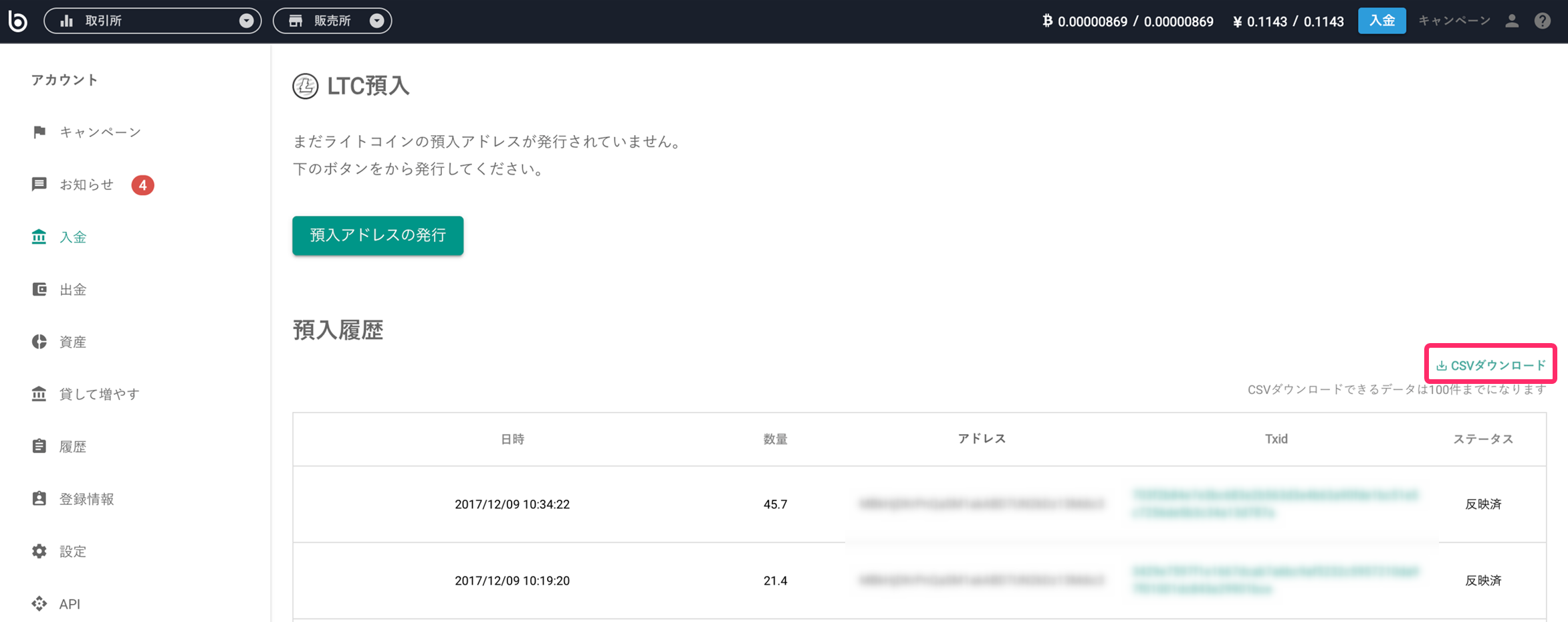This screenshot has height=622, width=1568.
Task: Open 貸して増やす in the sidebar
Action: click(100, 394)
